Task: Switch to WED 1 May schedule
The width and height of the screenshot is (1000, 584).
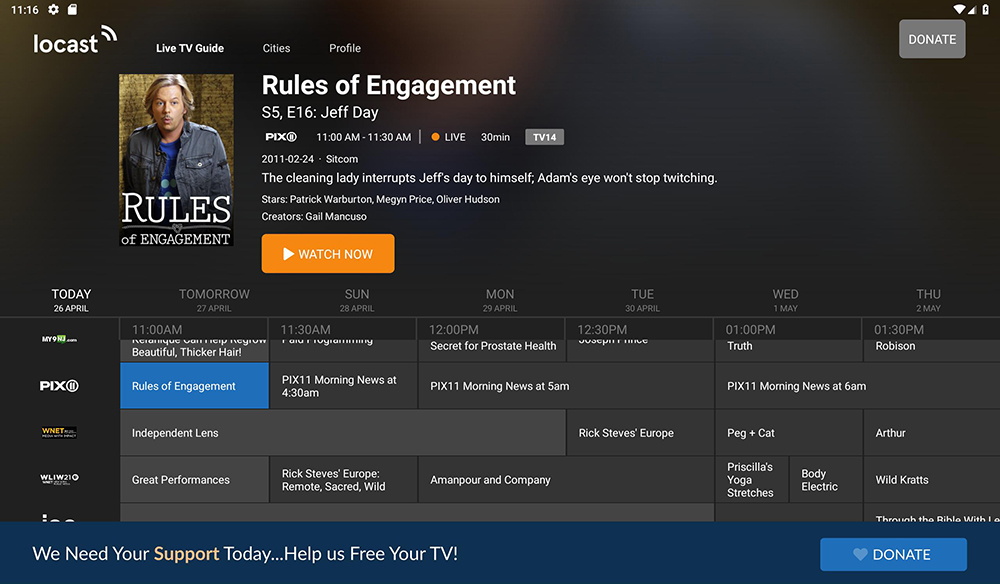Action: pyautogui.click(x=786, y=300)
